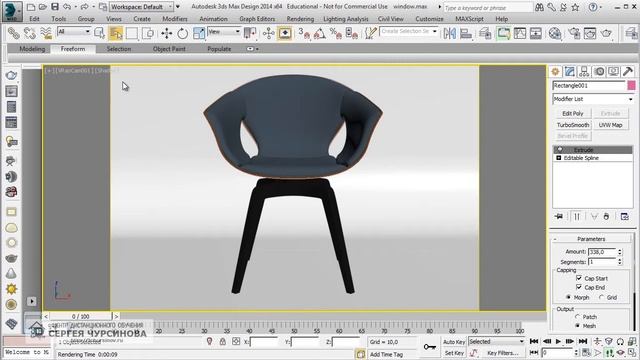Choose the Select by Name tool
Viewport: 640px width, 360px height.
pyautogui.click(x=100, y=33)
